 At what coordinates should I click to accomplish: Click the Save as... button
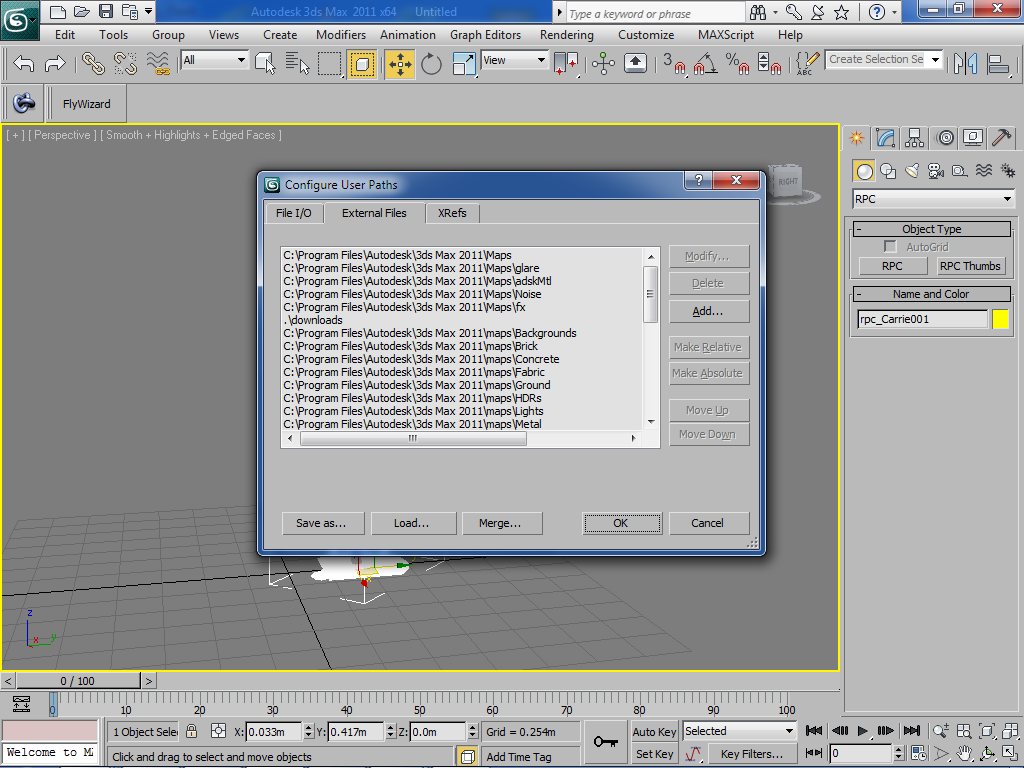(x=321, y=523)
